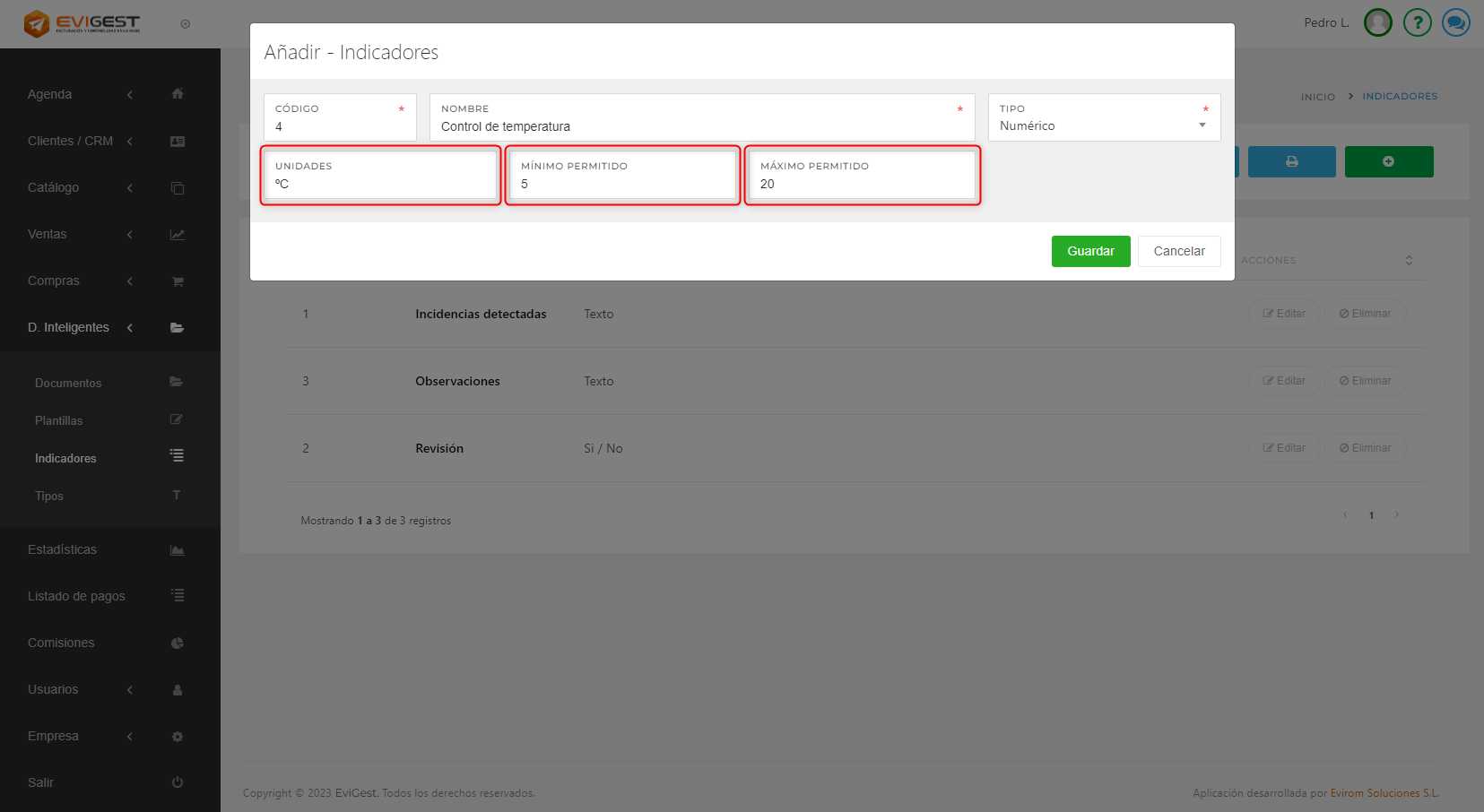This screenshot has width=1484, height=812.
Task: Click the shopping cart icon beside Compras
Action: [178, 281]
